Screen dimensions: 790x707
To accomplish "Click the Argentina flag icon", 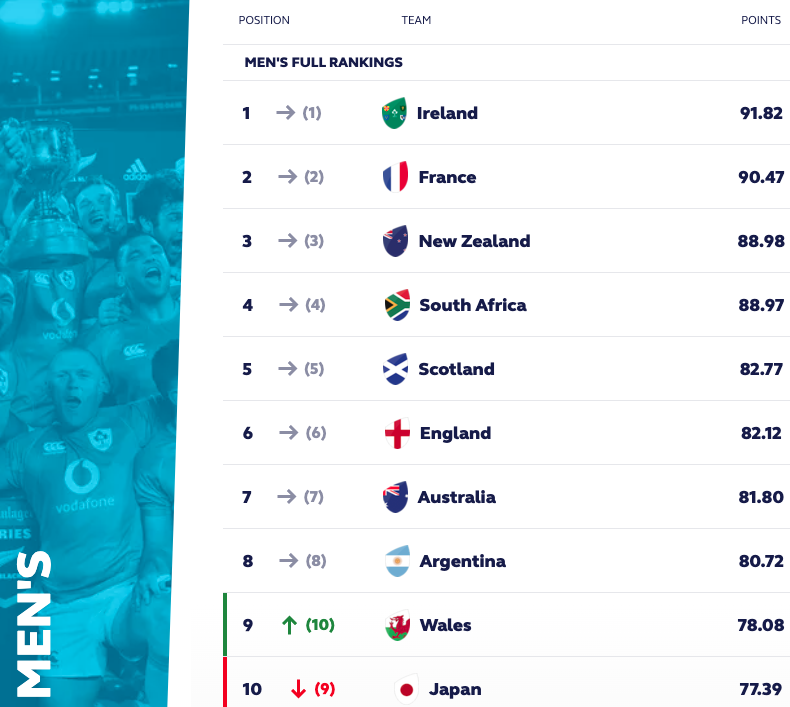I will pos(397,561).
